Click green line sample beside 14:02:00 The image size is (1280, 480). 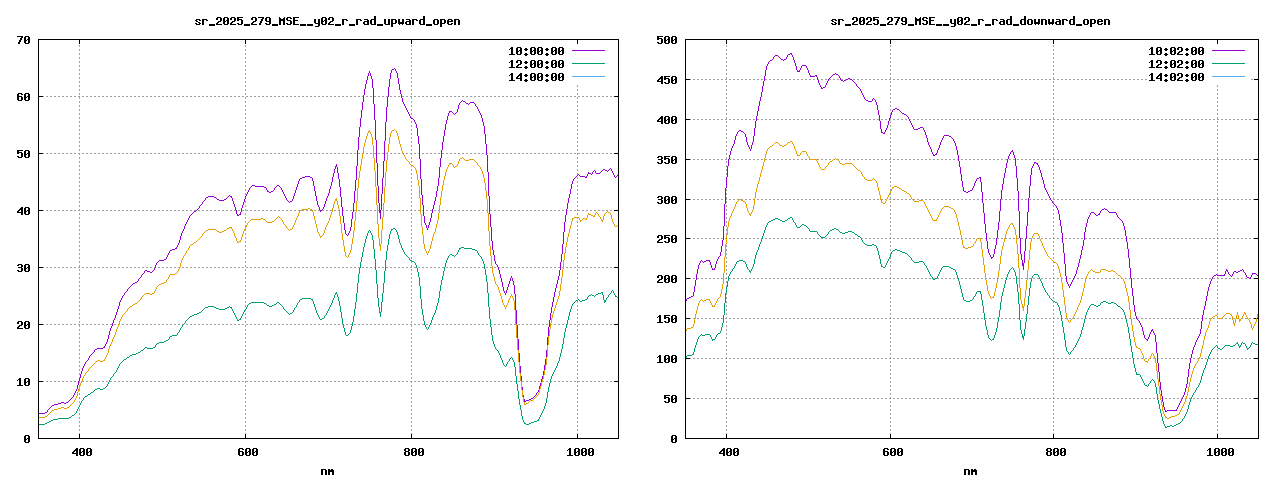[x=1228, y=77]
